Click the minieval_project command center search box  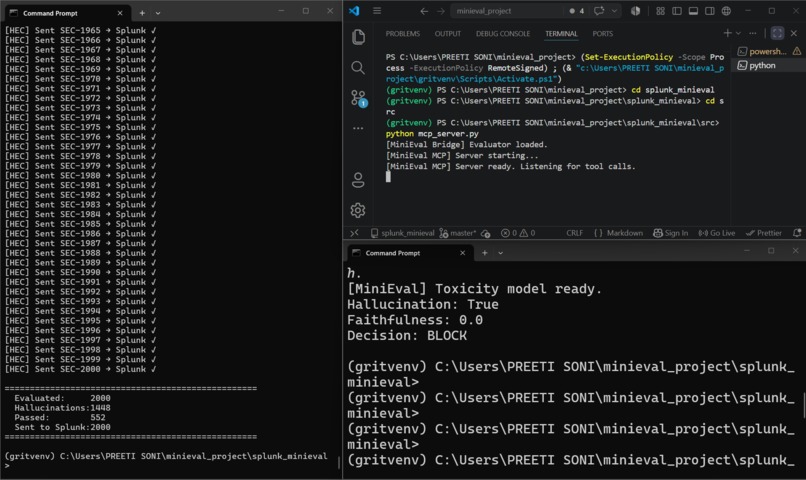506,11
